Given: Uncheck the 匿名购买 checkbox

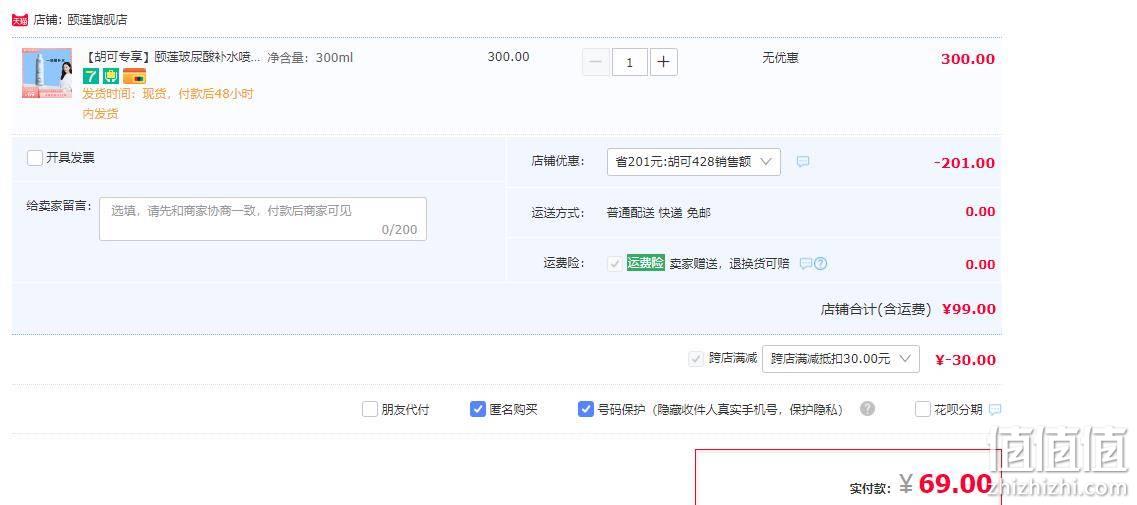Looking at the screenshot, I should click(477, 409).
